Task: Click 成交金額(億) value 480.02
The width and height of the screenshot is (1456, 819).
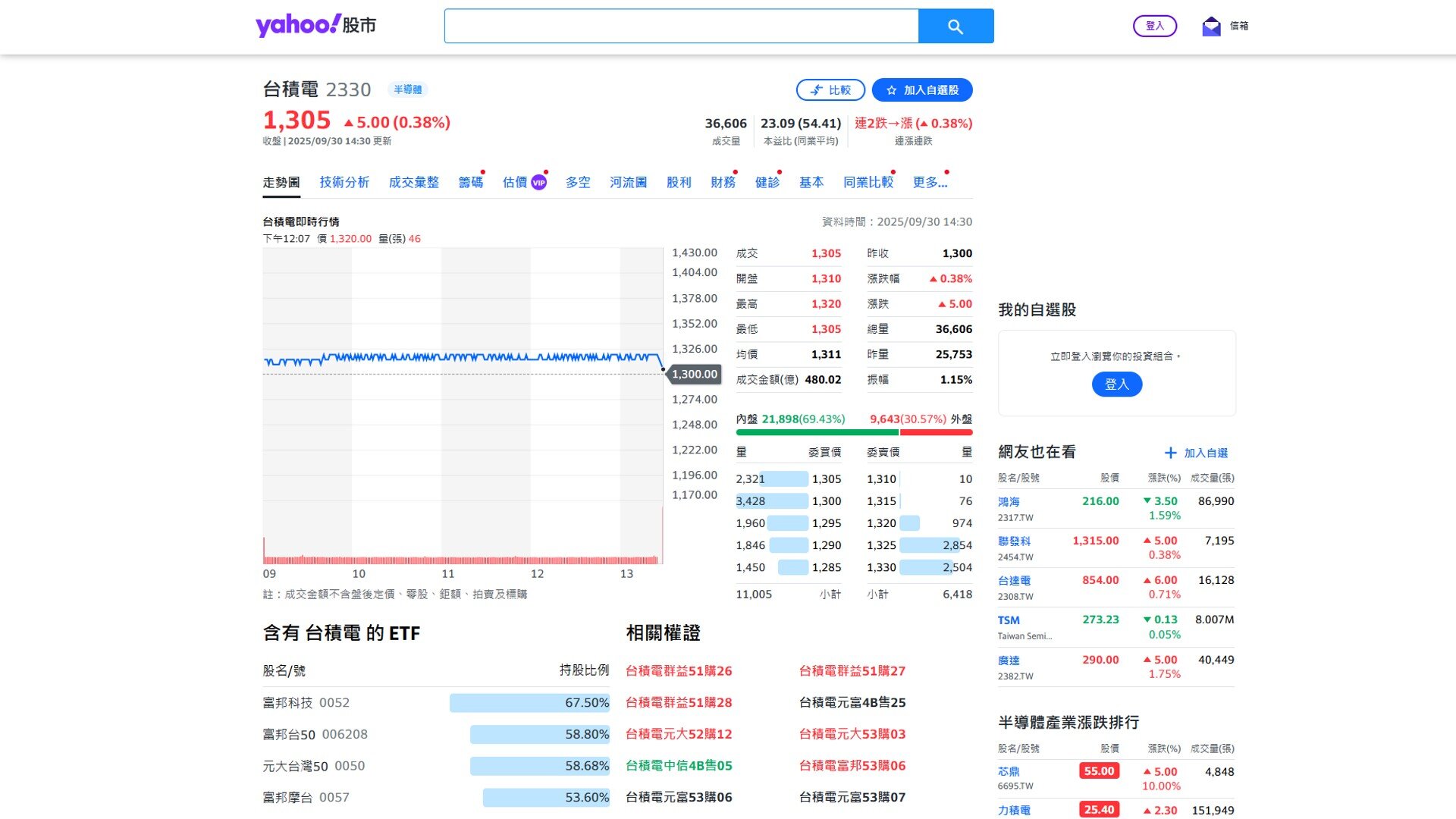Action: click(x=823, y=380)
